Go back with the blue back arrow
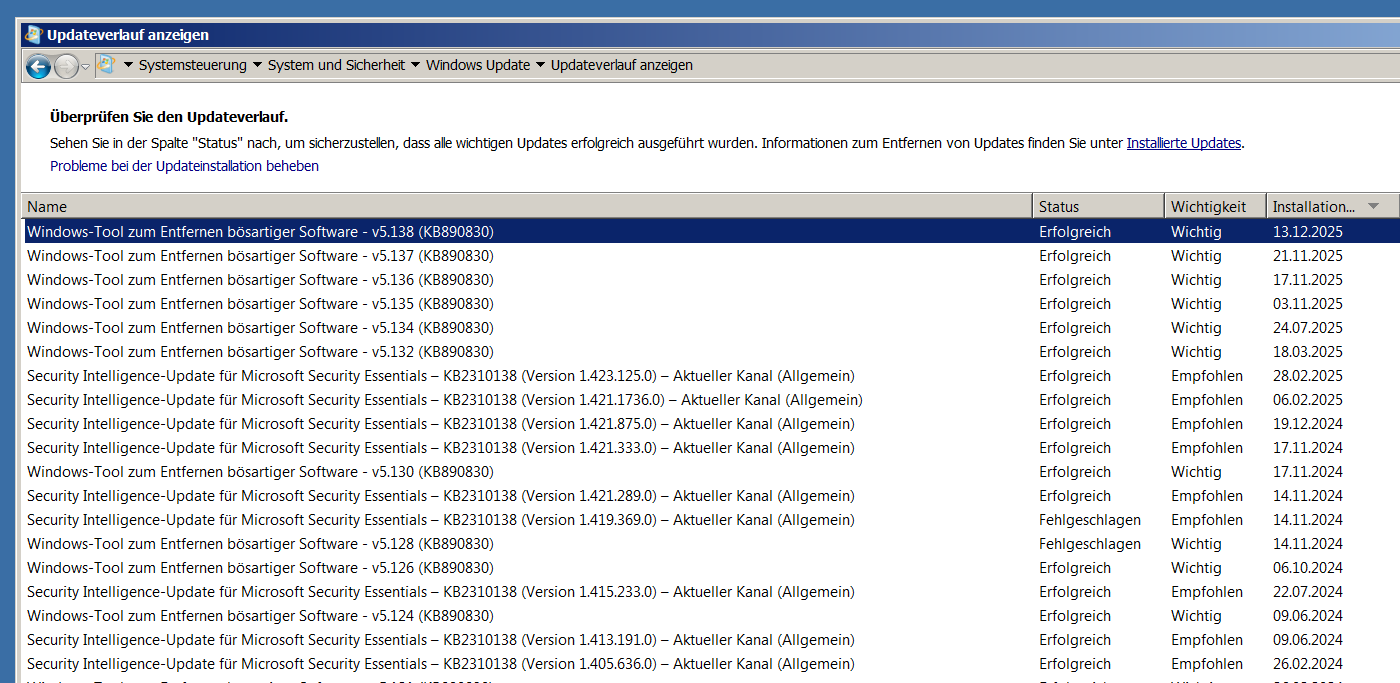 38,67
